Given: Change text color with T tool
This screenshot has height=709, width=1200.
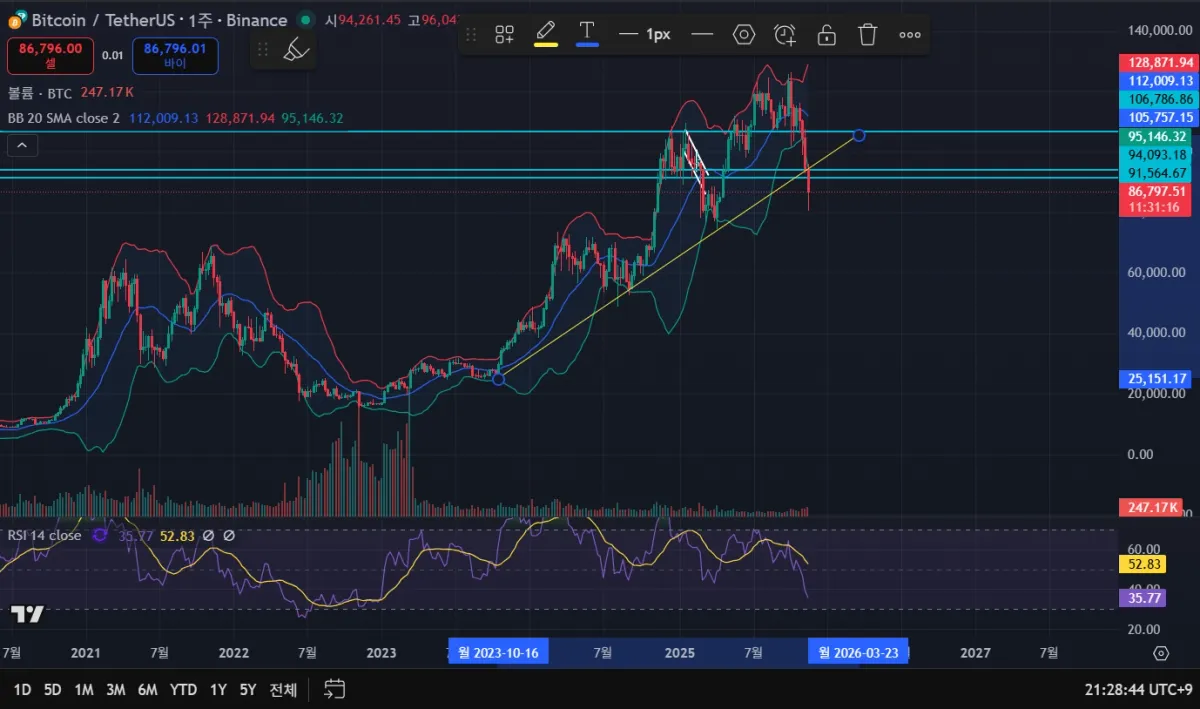Looking at the screenshot, I should [x=588, y=33].
